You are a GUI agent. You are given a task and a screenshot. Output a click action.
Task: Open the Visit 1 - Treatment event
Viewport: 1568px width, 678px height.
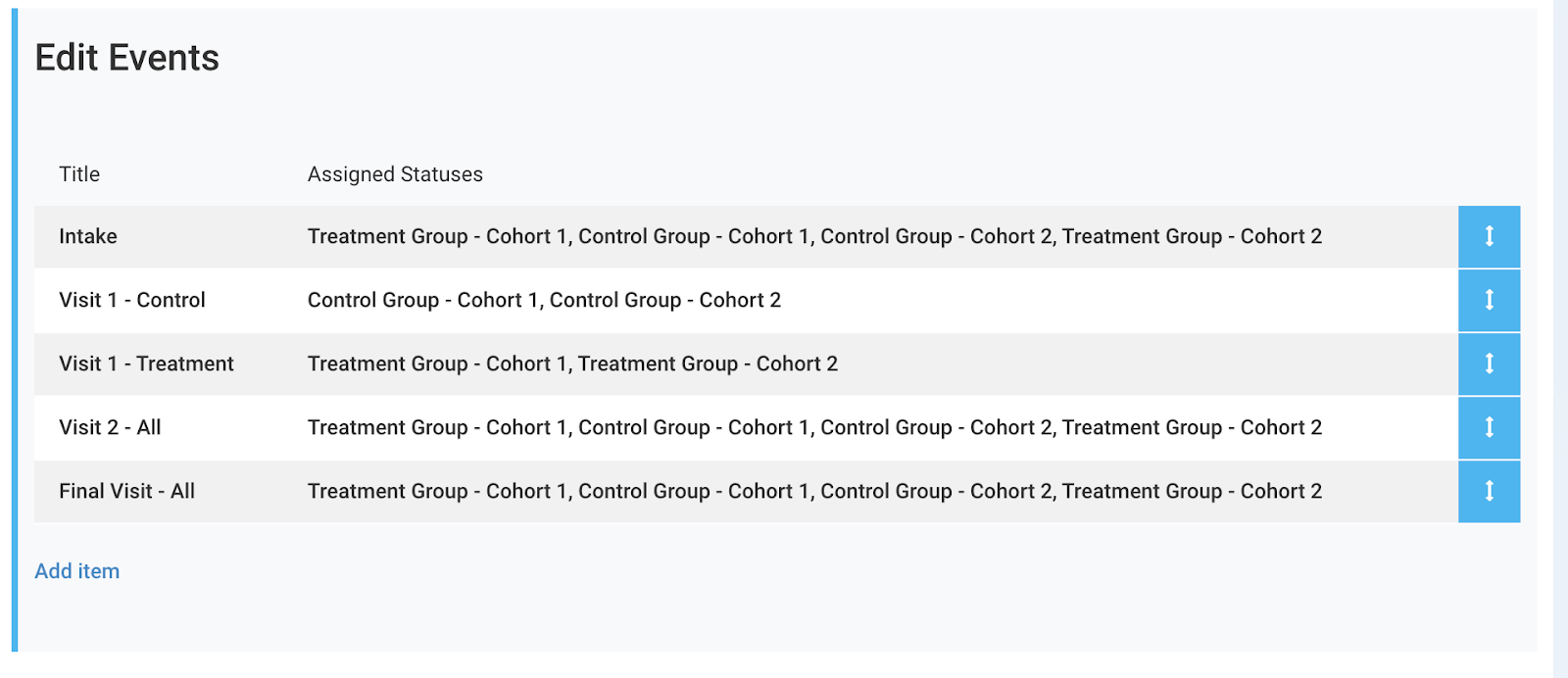tap(146, 363)
